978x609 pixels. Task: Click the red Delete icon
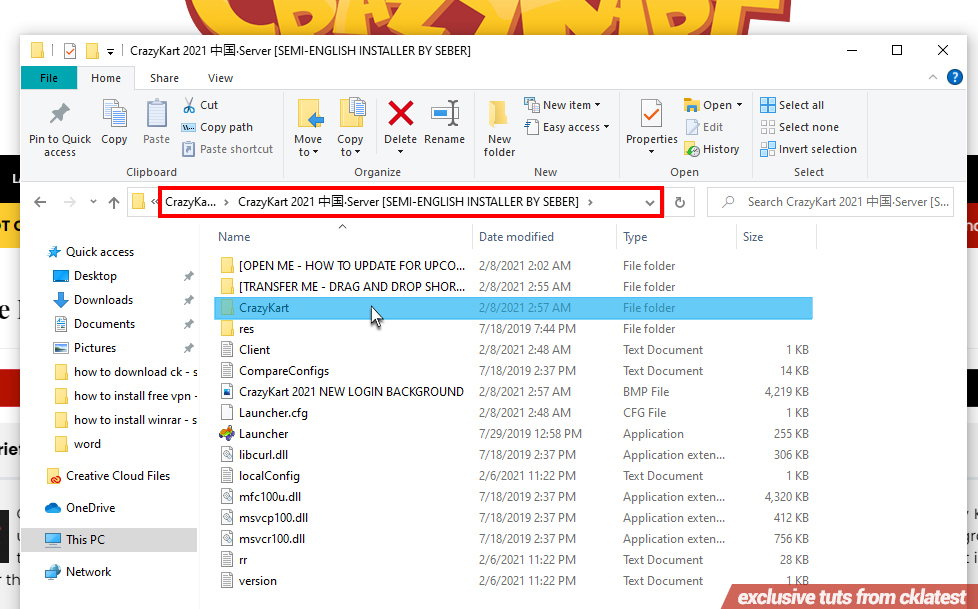pos(400,114)
